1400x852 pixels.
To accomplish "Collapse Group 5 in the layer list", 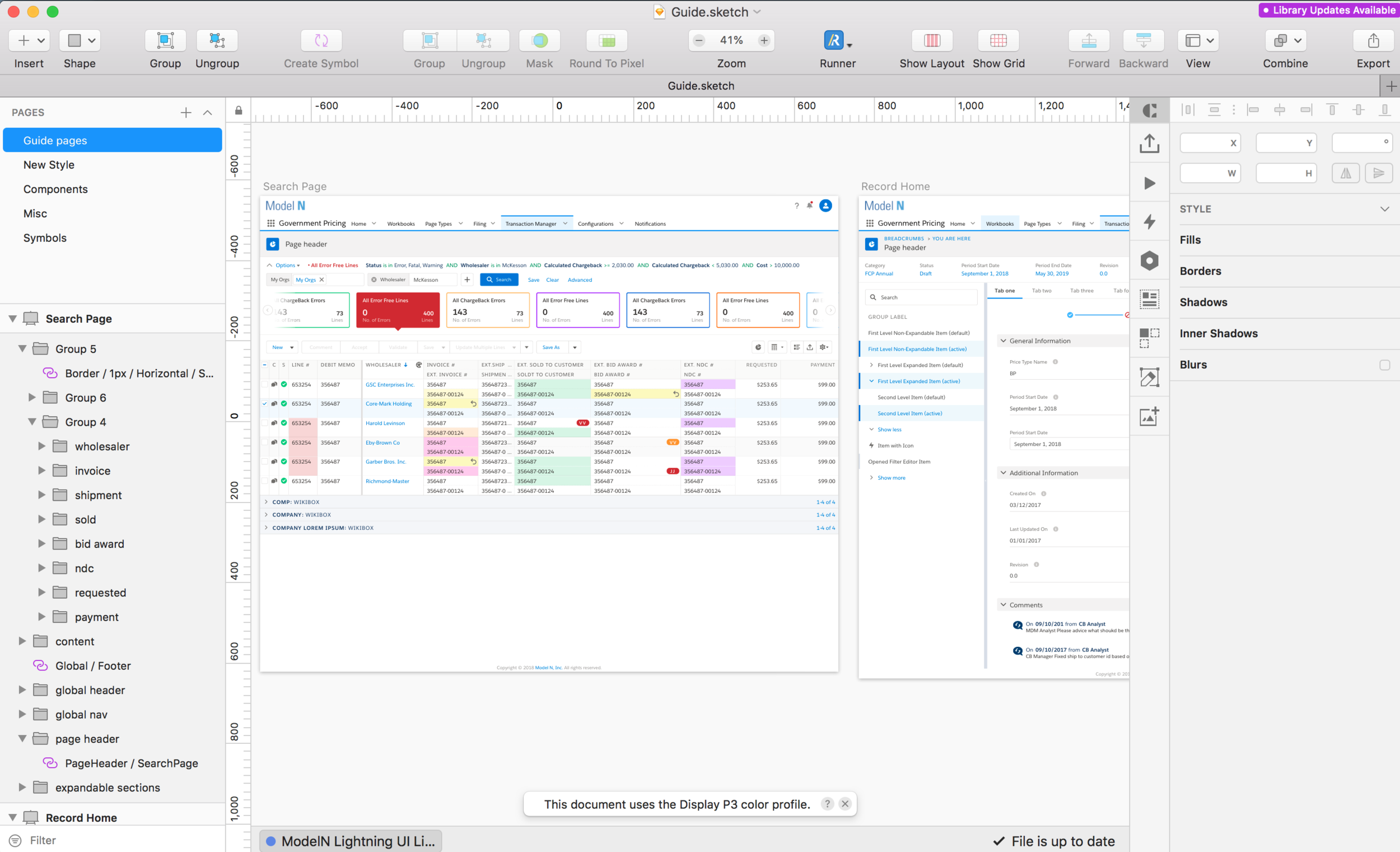I will [x=22, y=349].
